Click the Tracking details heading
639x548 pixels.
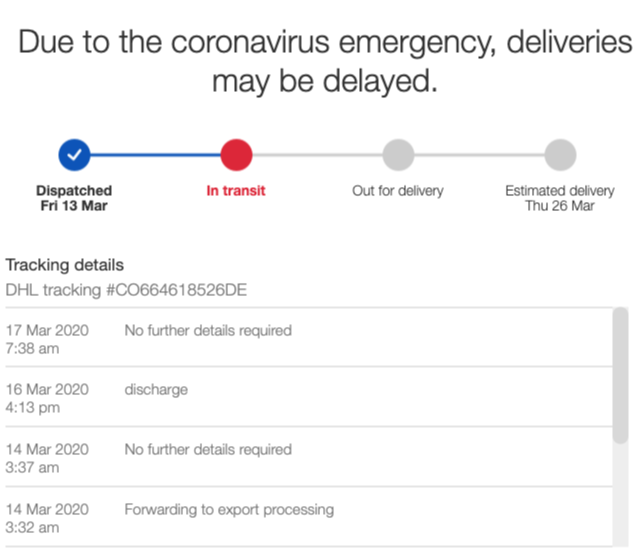tap(64, 265)
